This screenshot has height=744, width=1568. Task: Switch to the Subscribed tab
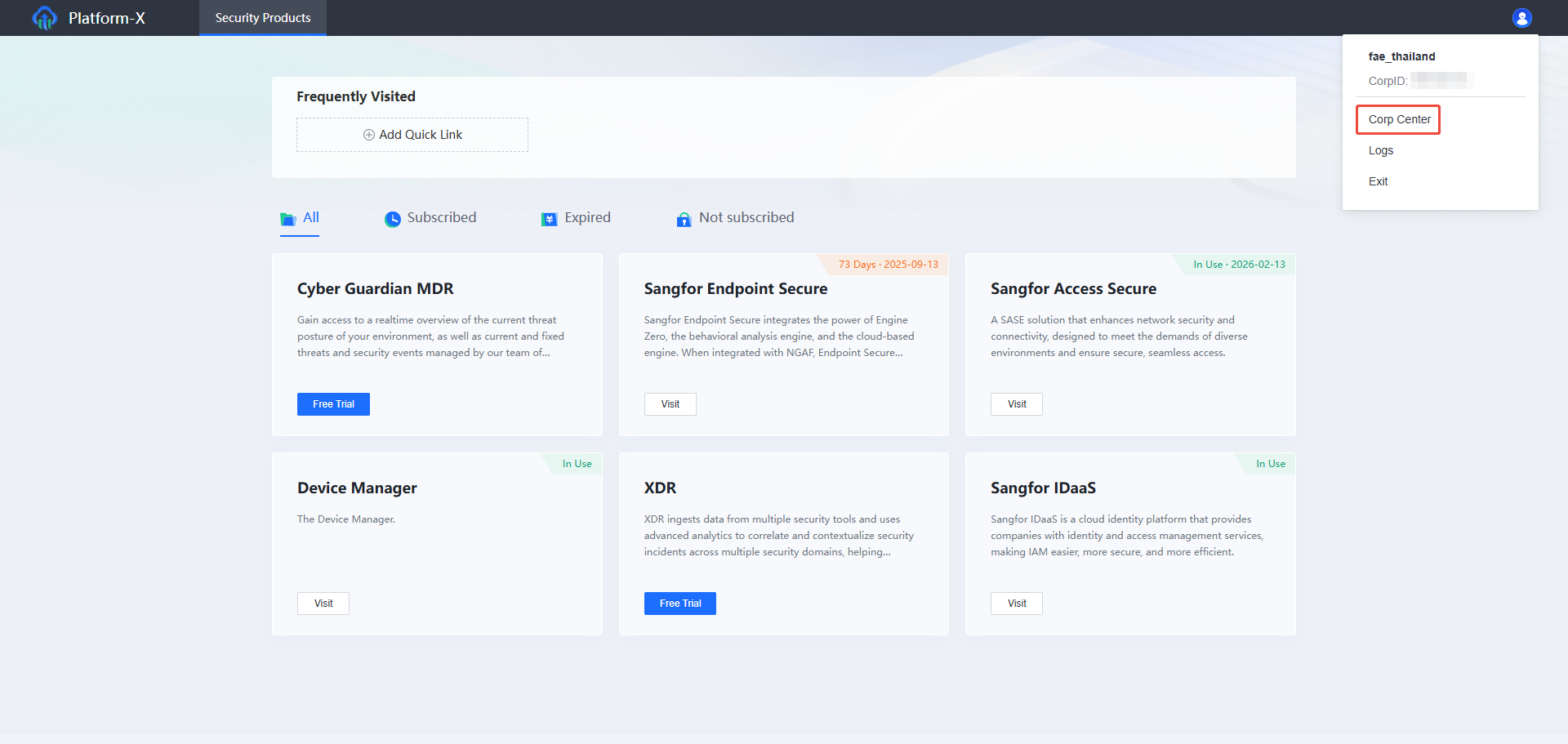click(x=430, y=218)
